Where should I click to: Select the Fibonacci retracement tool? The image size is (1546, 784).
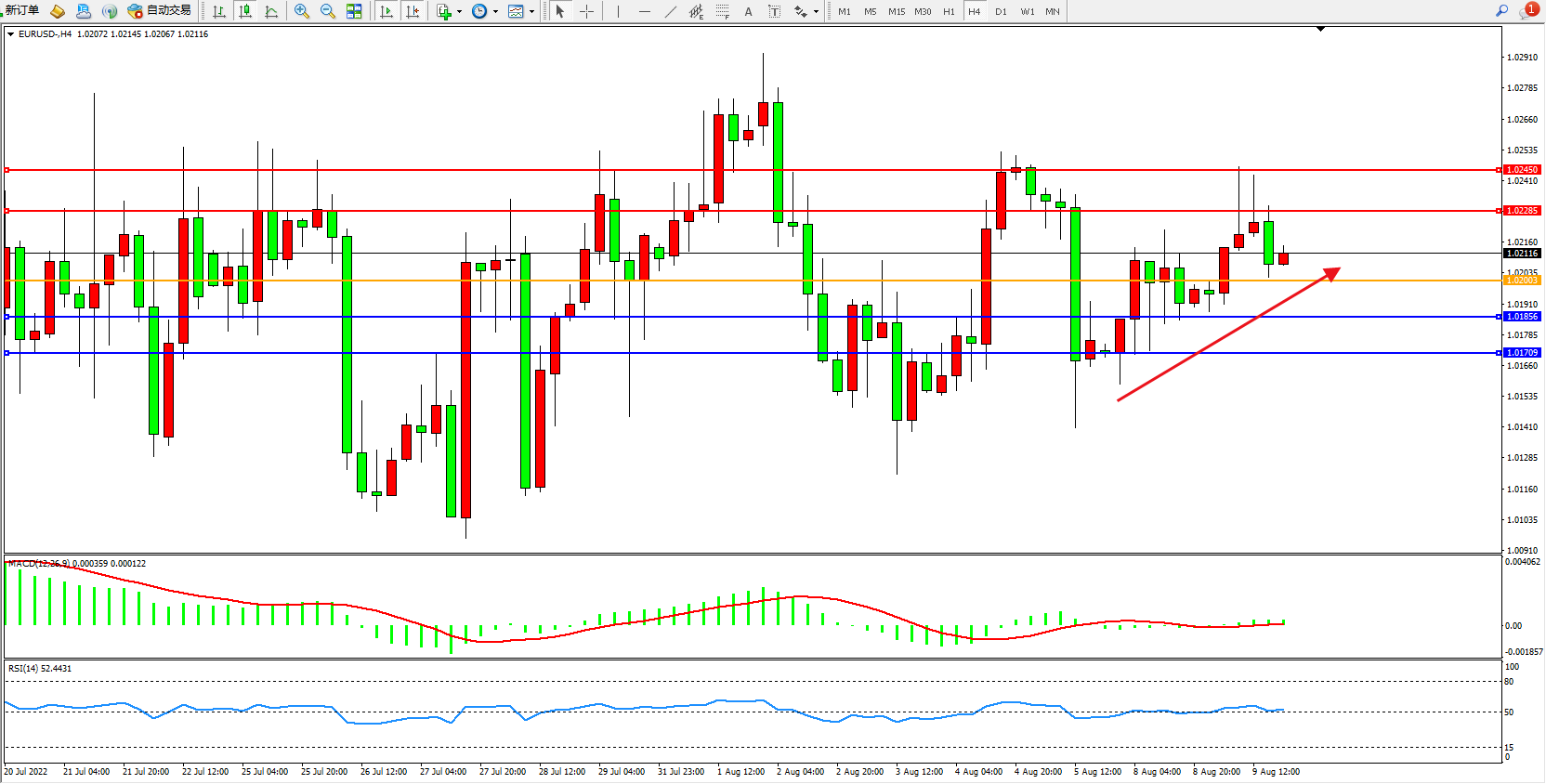click(722, 12)
